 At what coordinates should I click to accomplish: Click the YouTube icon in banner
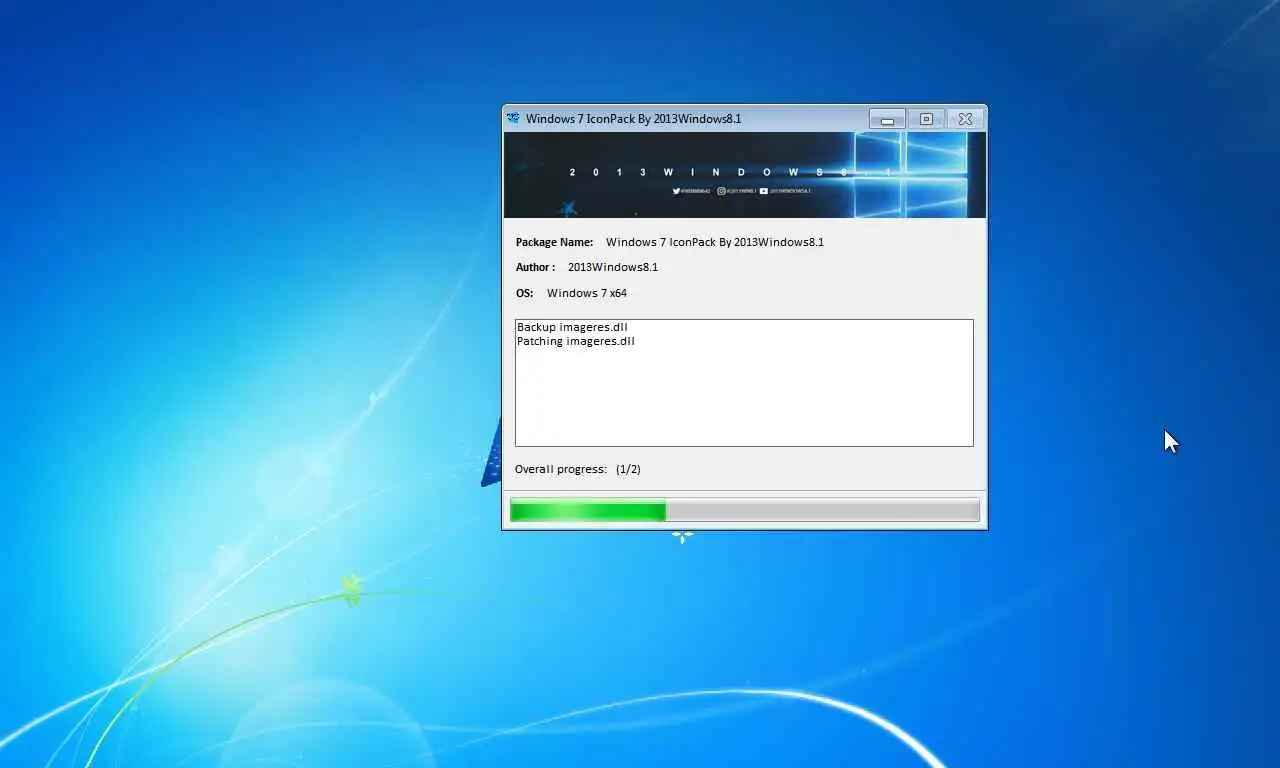coord(764,190)
